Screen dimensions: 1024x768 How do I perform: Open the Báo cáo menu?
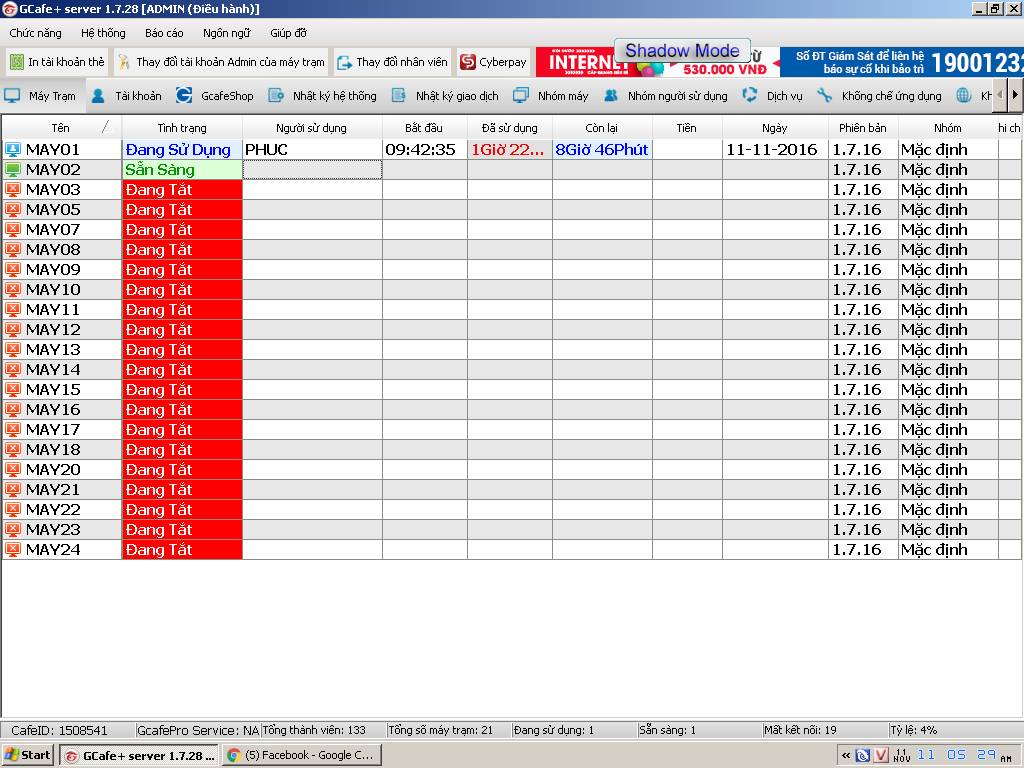(164, 33)
